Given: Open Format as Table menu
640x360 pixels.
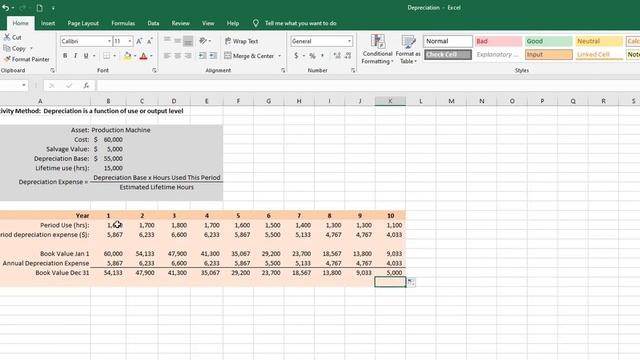Looking at the screenshot, I should coord(408,49).
